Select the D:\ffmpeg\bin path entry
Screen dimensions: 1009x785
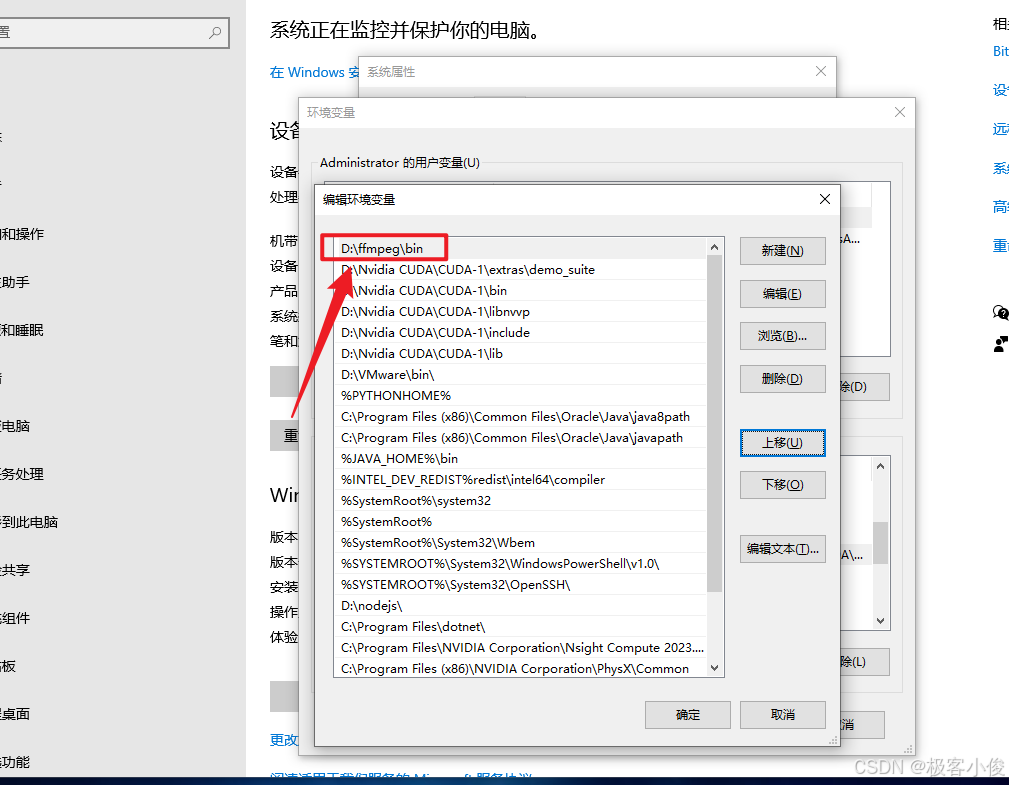[x=520, y=248]
